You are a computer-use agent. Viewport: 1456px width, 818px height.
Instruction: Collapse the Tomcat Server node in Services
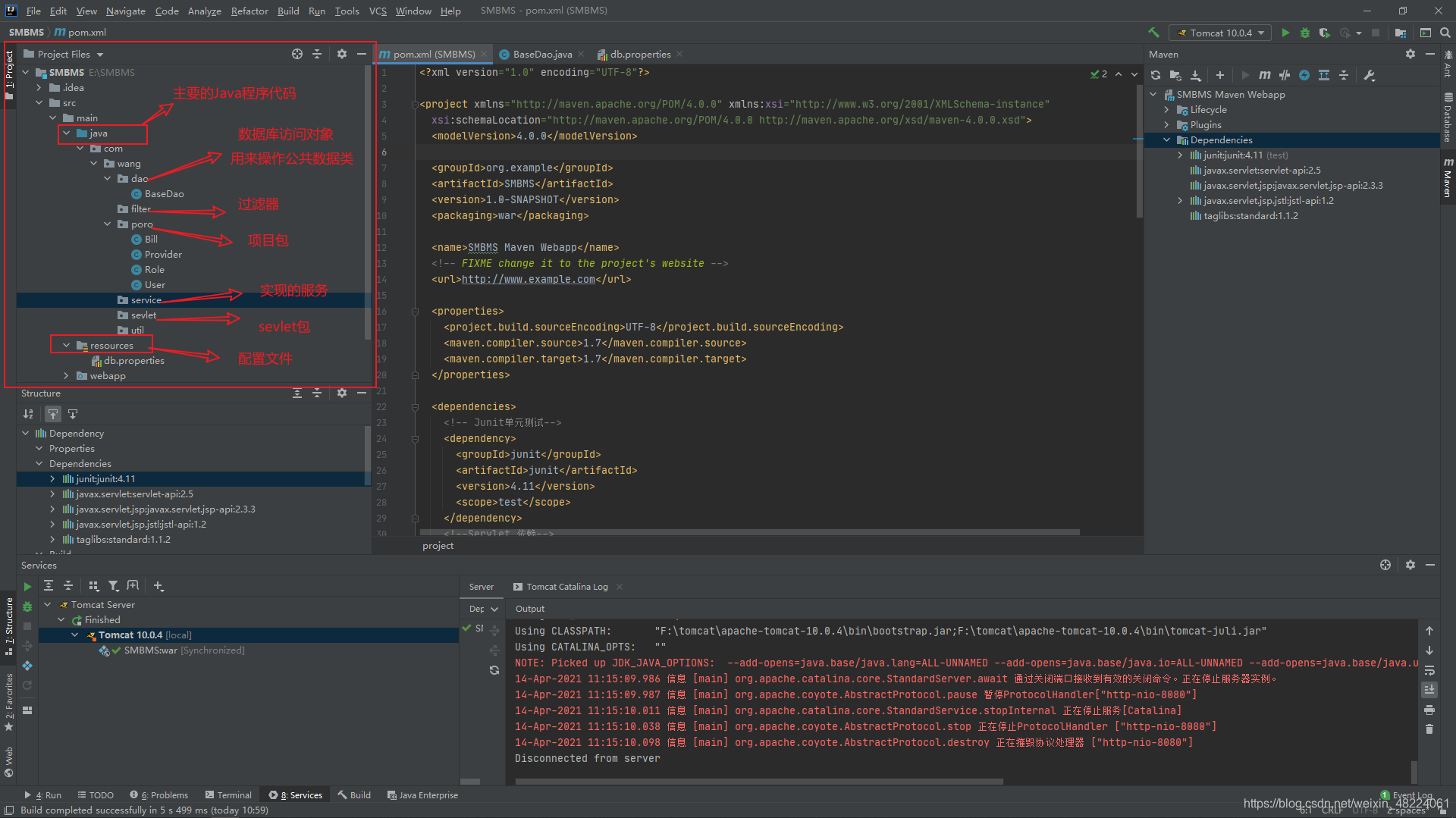click(x=48, y=605)
